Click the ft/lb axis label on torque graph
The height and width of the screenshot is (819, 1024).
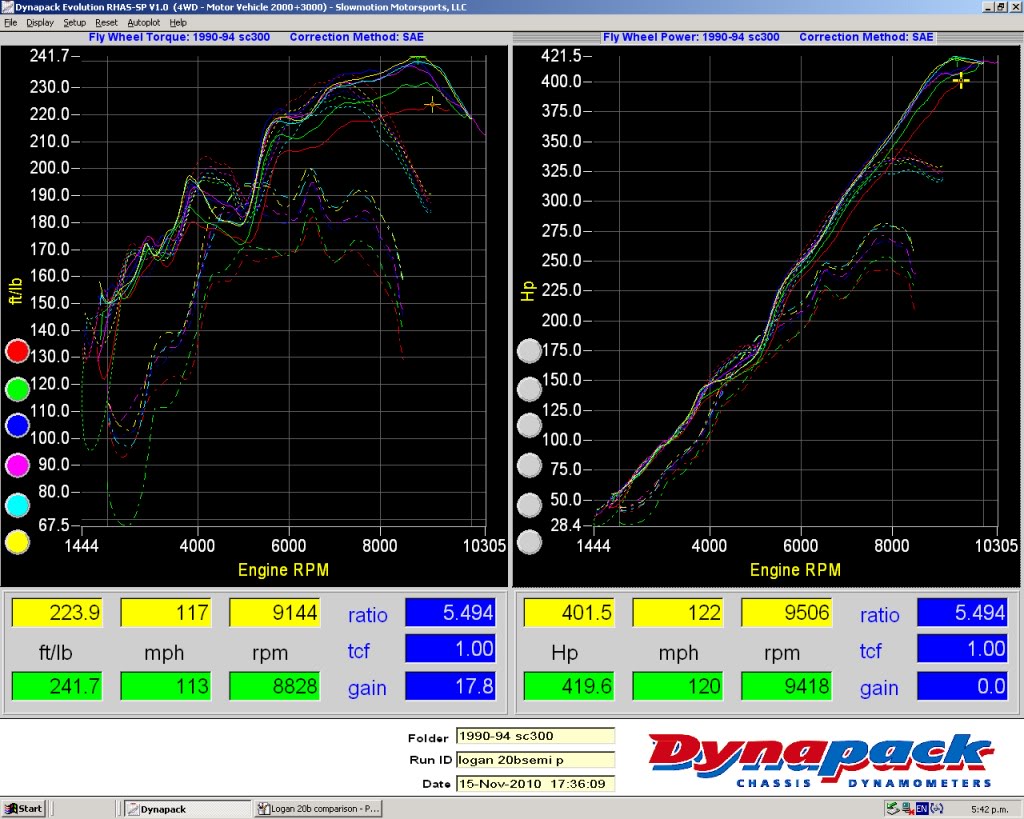(x=16, y=291)
